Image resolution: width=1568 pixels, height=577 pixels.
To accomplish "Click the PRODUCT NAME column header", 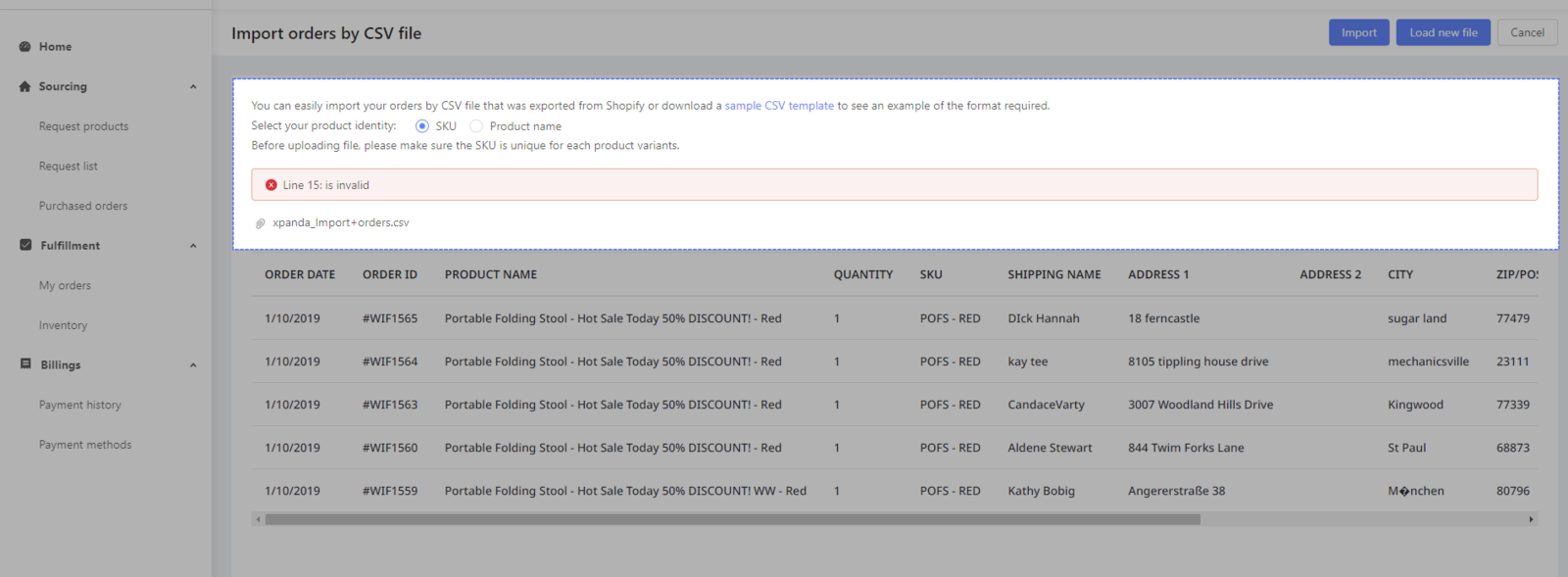I will [x=491, y=274].
